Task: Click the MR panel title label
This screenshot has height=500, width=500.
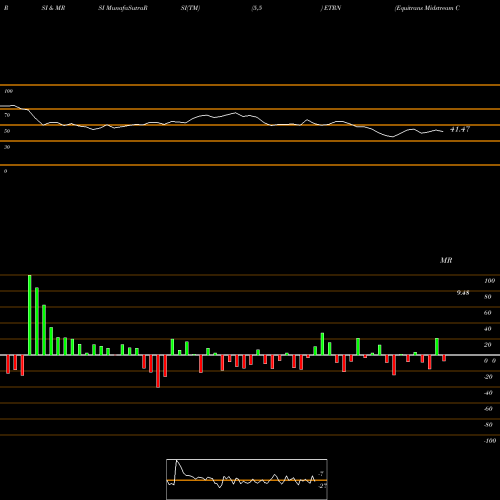Action: pos(446,260)
